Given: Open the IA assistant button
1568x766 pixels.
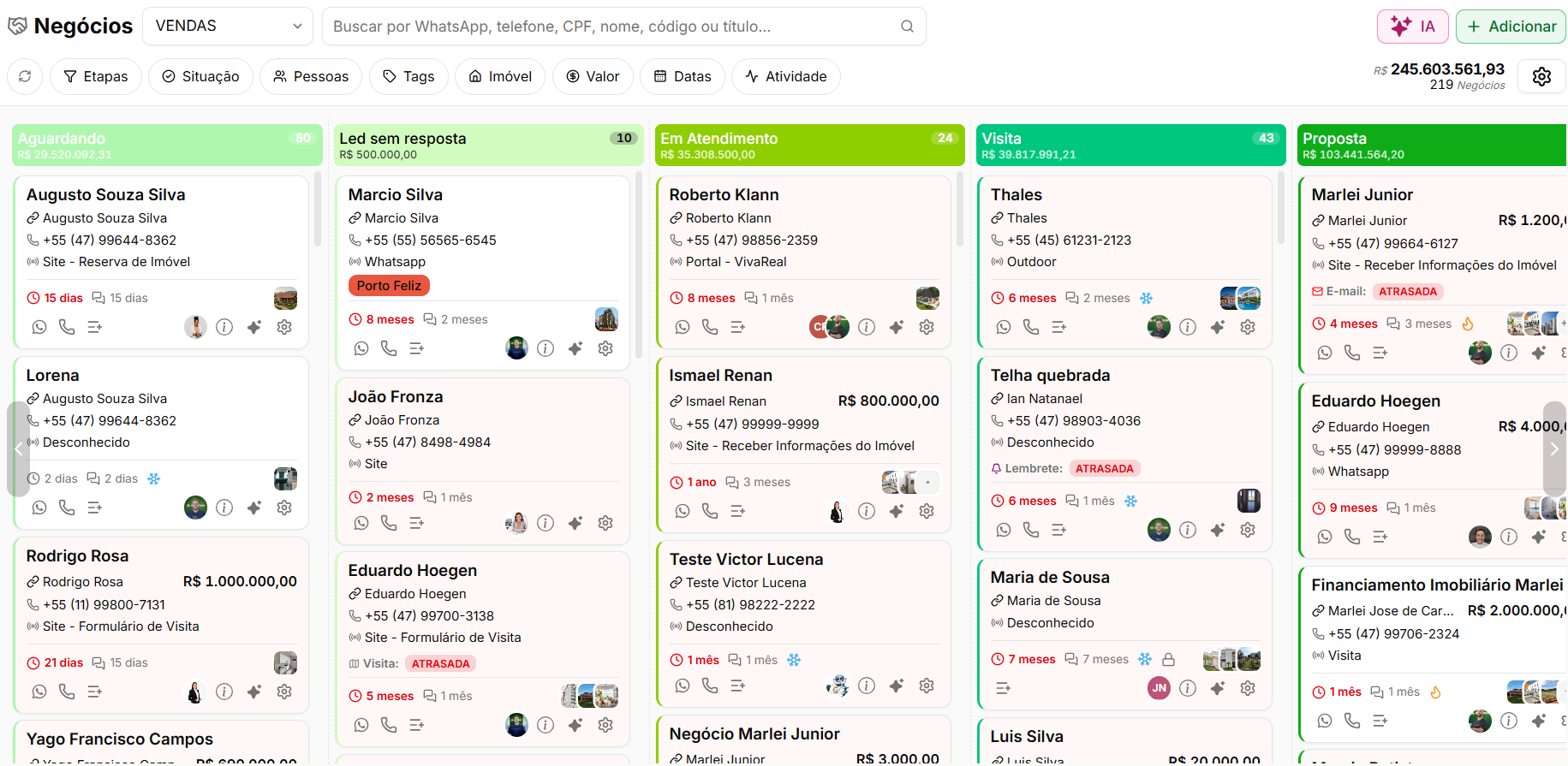Looking at the screenshot, I should [x=1412, y=27].
